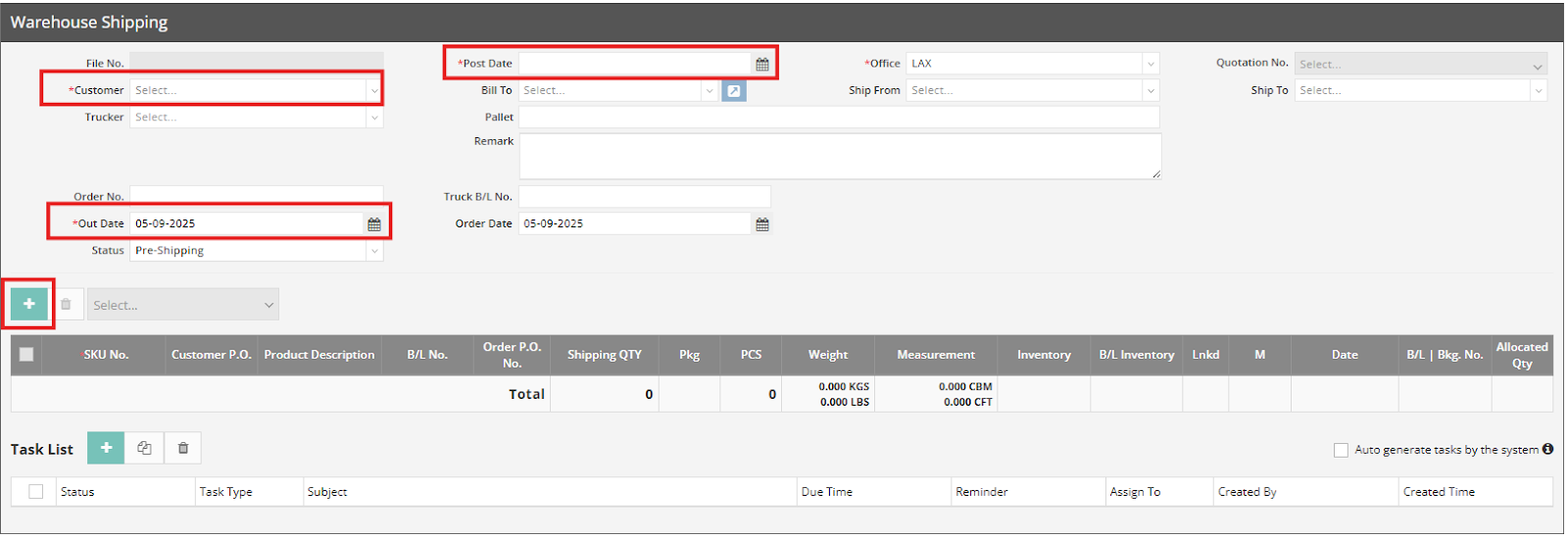Image resolution: width=1568 pixels, height=538 pixels.
Task: Check the select-all box in Task List header
Action: coord(36,492)
